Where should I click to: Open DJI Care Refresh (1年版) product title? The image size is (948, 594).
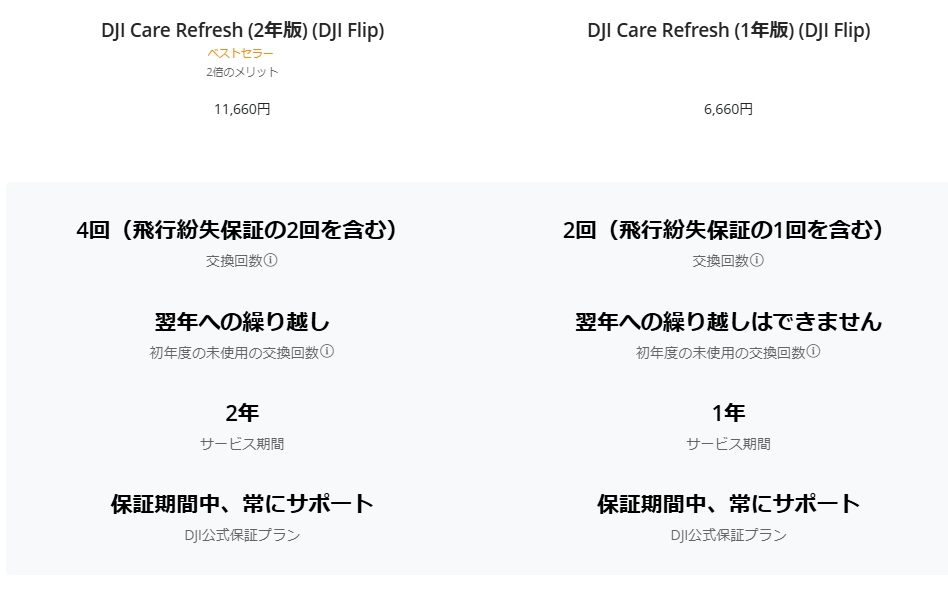(729, 30)
